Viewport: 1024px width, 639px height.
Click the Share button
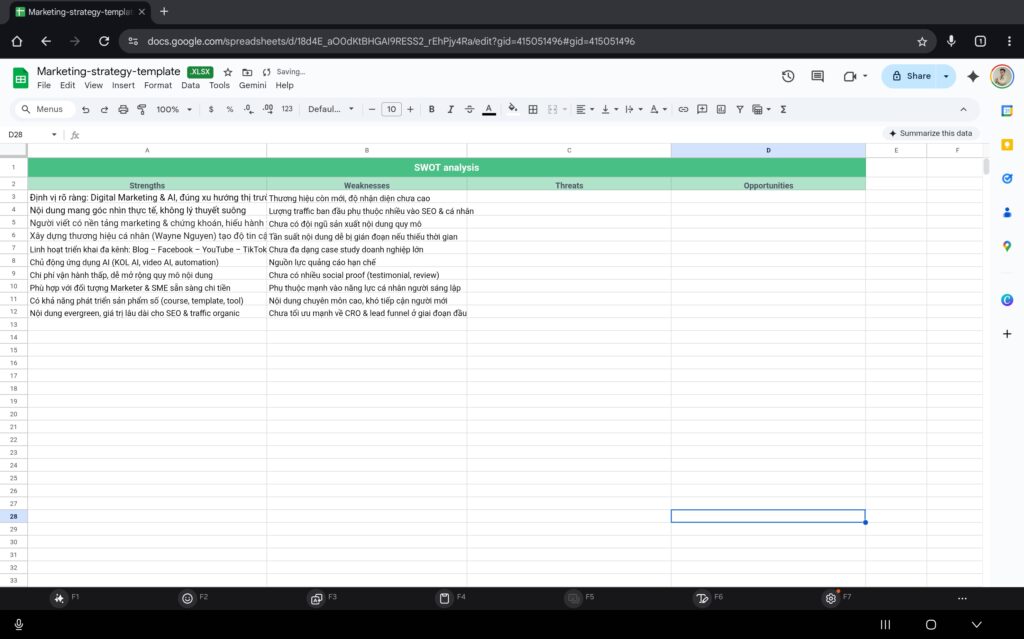(911, 76)
